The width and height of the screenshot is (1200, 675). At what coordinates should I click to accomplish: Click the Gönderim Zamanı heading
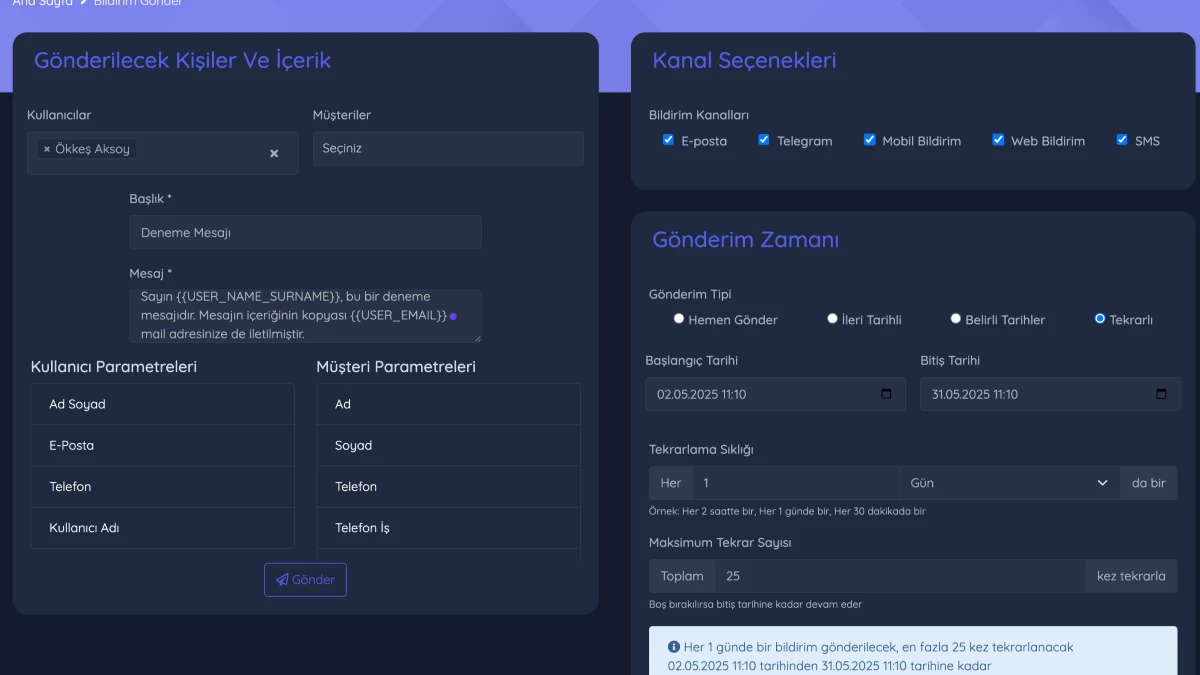746,240
